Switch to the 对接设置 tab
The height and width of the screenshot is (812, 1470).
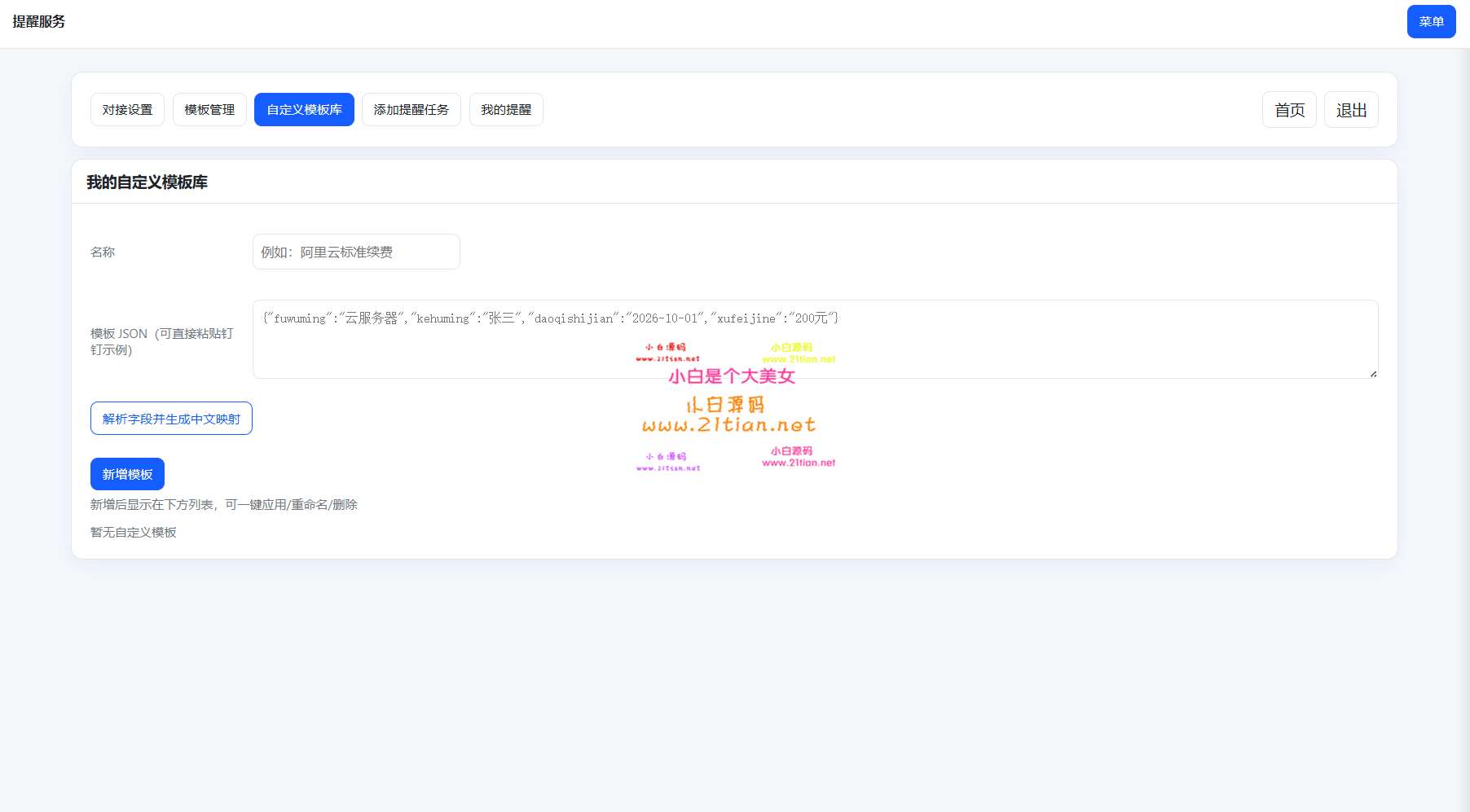pyautogui.click(x=127, y=110)
